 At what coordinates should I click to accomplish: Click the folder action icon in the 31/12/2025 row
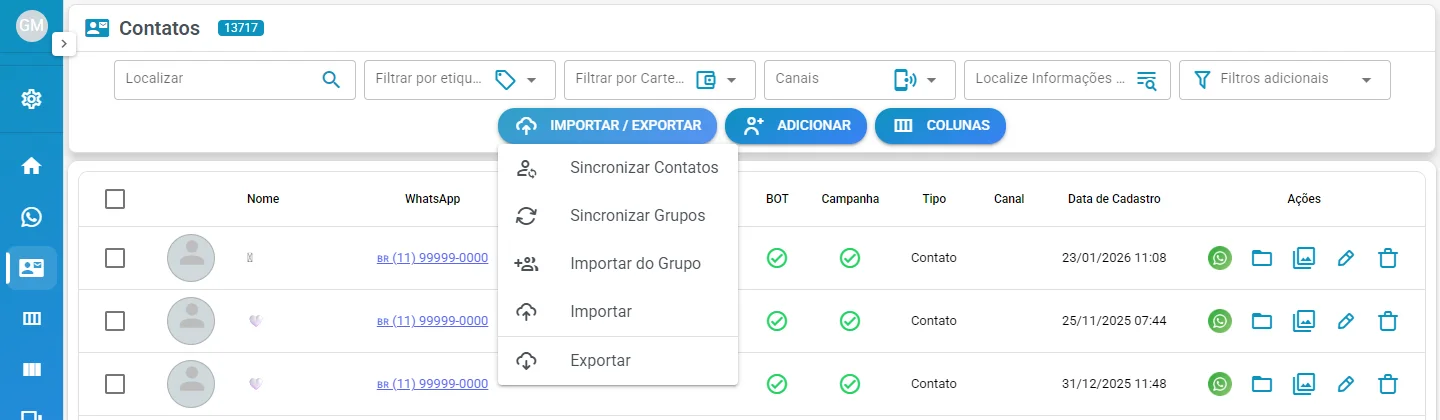pyautogui.click(x=1262, y=384)
